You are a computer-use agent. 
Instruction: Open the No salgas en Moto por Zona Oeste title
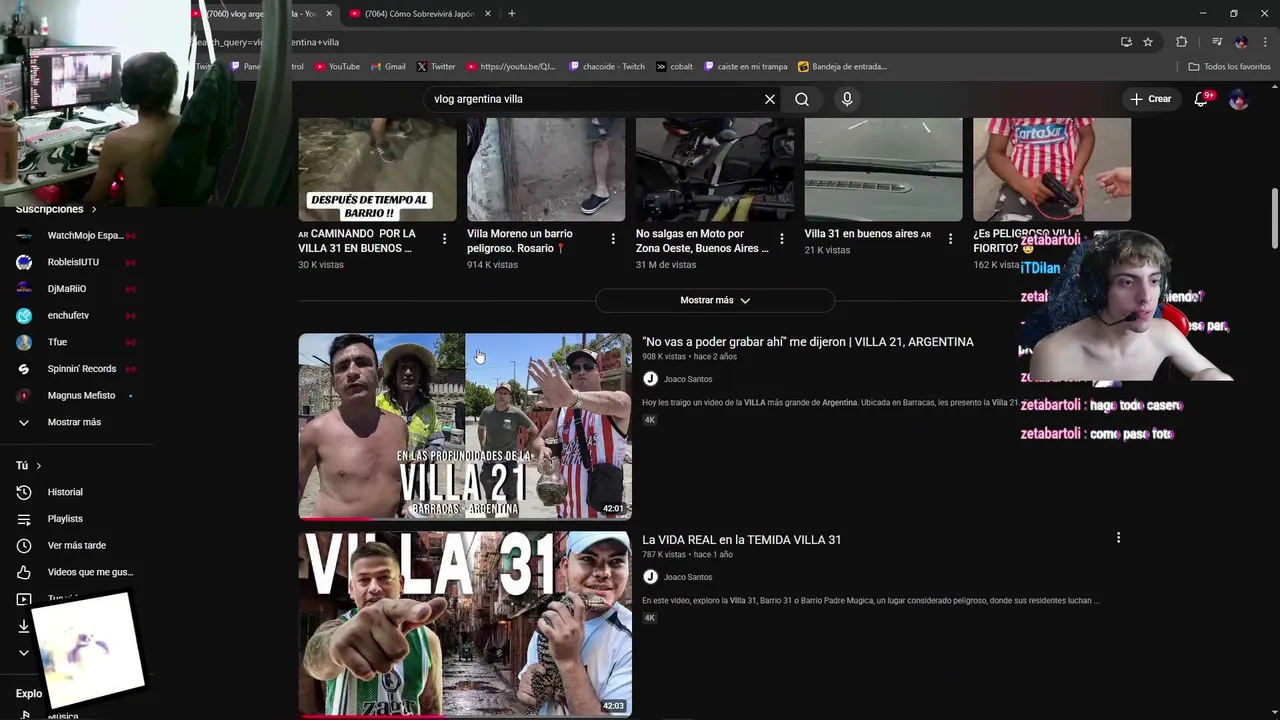click(702, 241)
